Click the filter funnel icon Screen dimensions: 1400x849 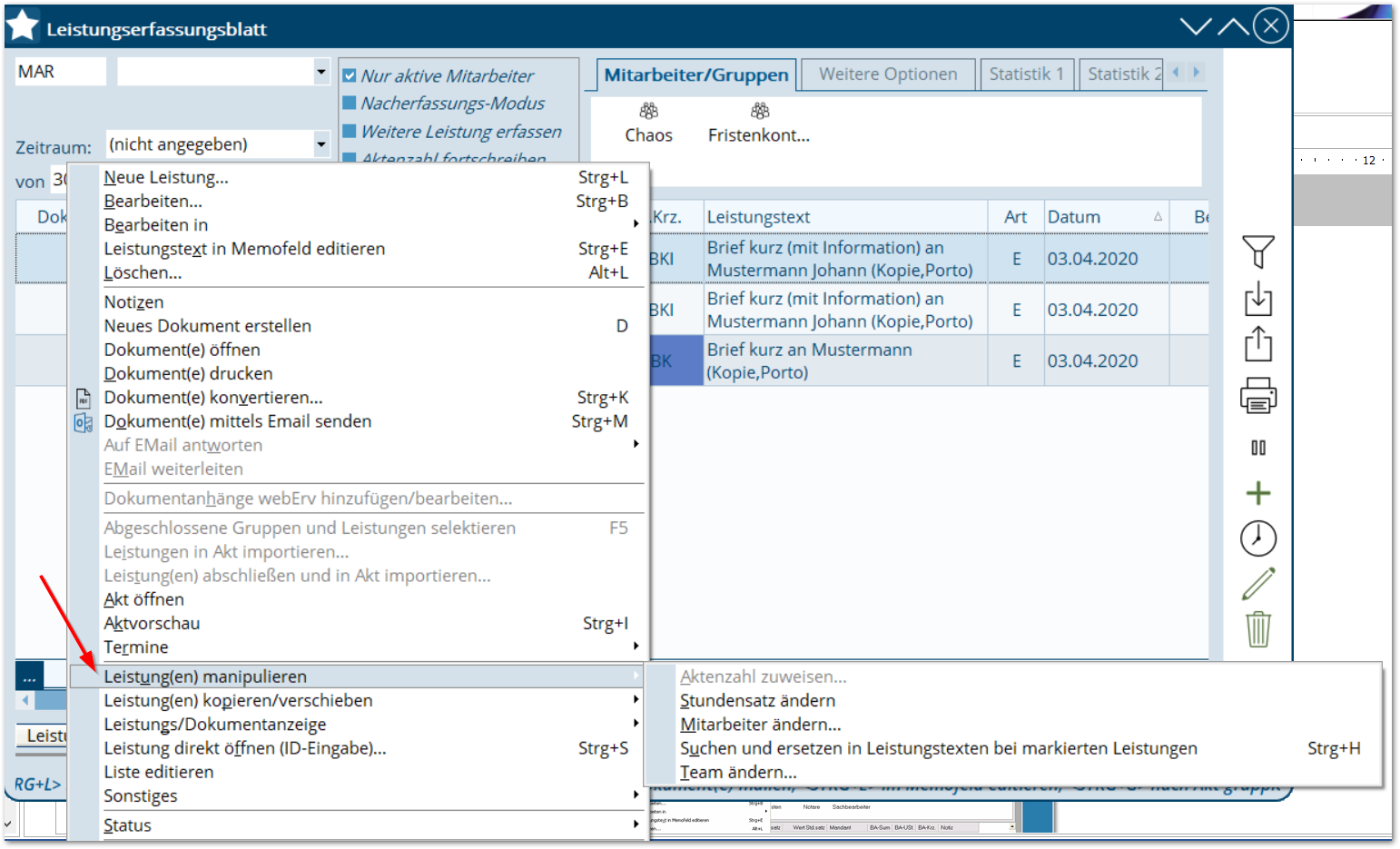click(x=1258, y=252)
